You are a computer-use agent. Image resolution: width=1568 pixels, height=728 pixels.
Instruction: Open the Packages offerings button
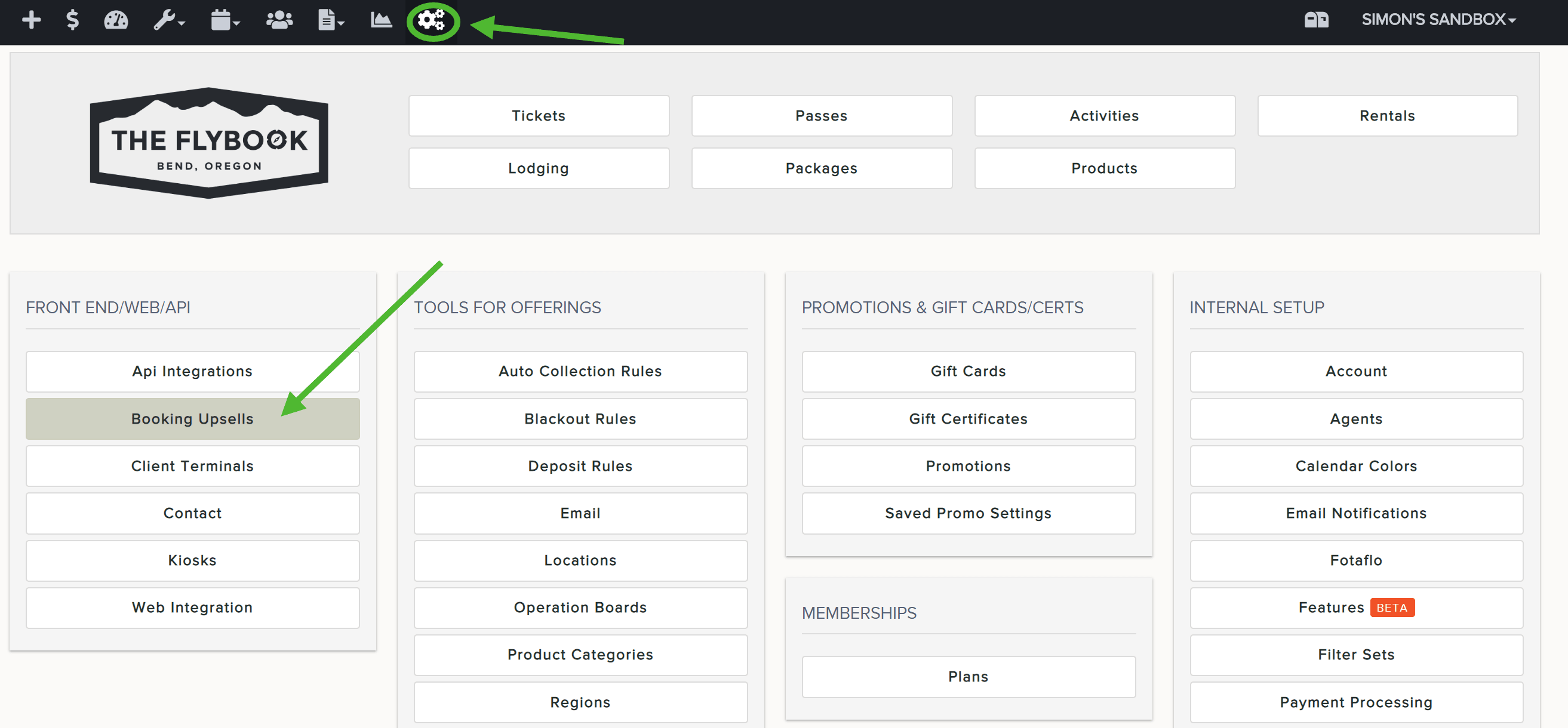point(822,168)
